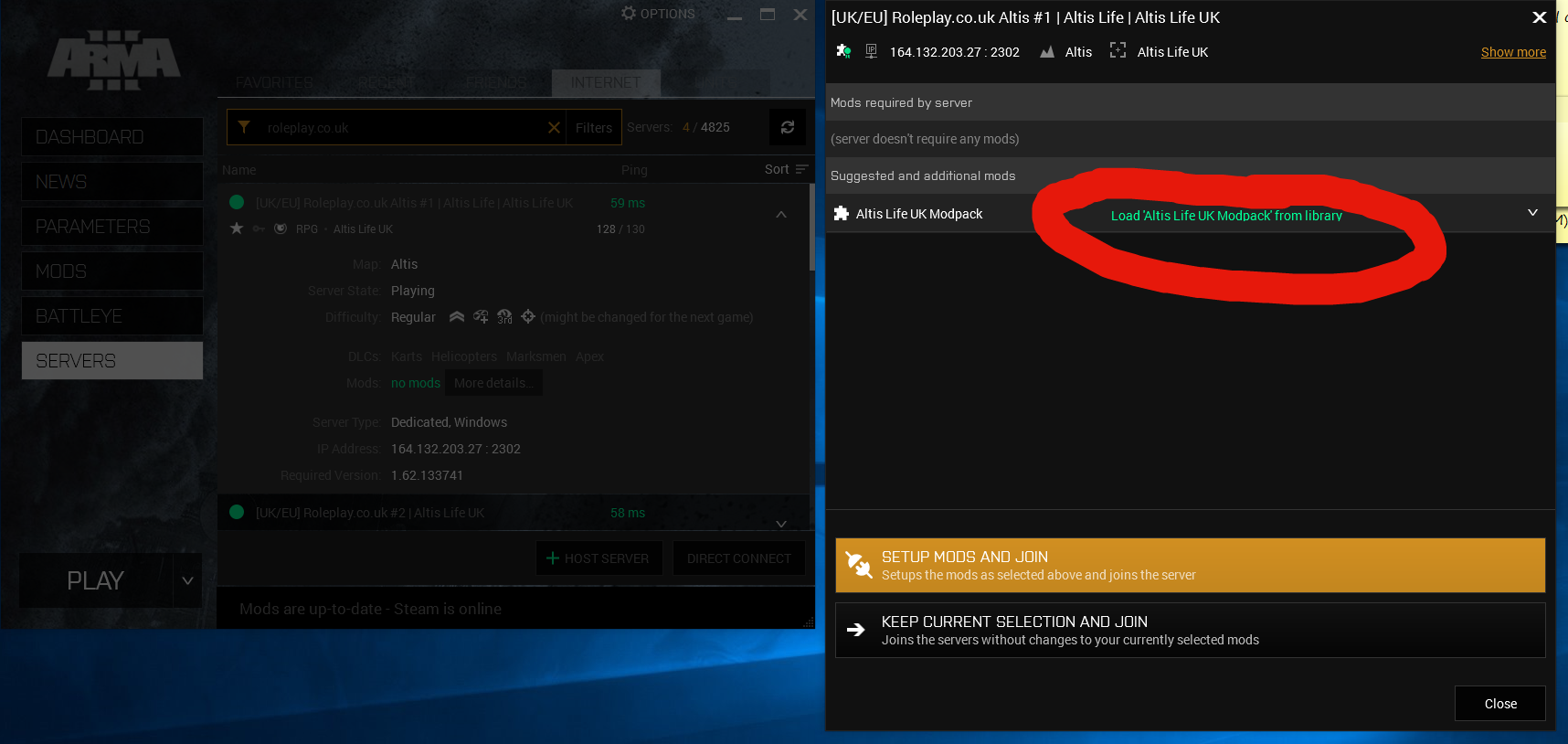Click the Marksmen DLC label

[x=536, y=356]
